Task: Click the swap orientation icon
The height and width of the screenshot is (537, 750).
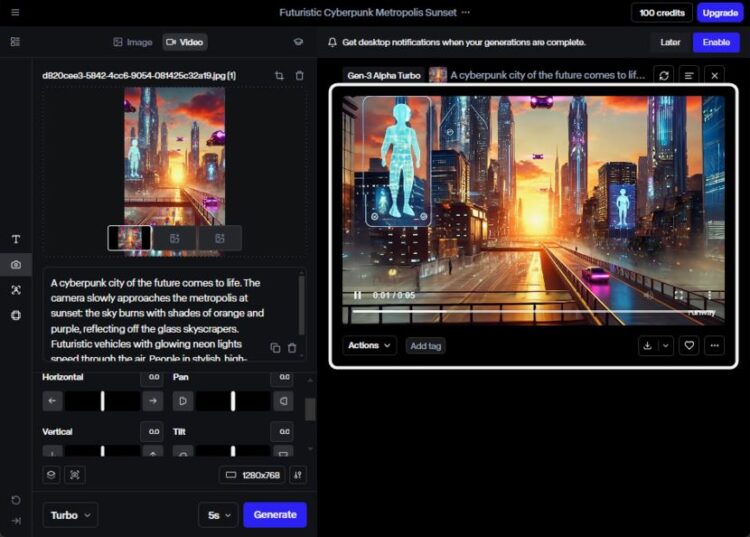Action: tap(298, 475)
